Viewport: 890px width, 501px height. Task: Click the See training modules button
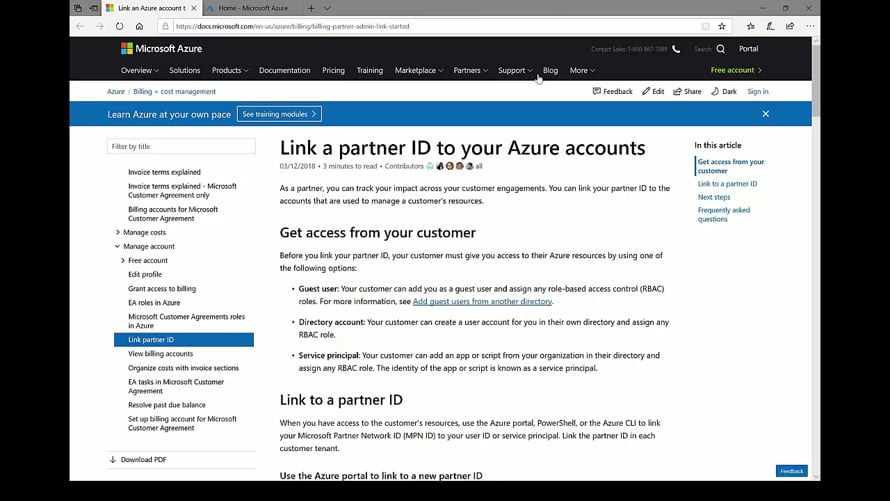click(279, 114)
